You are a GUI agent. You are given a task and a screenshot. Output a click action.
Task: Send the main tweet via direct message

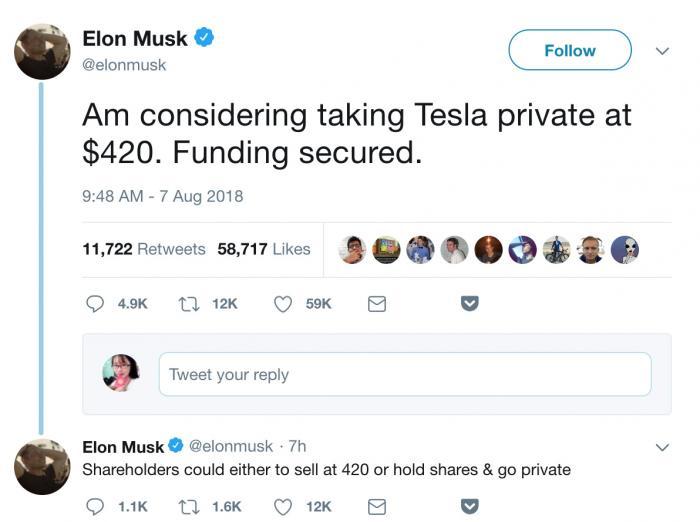pos(377,304)
